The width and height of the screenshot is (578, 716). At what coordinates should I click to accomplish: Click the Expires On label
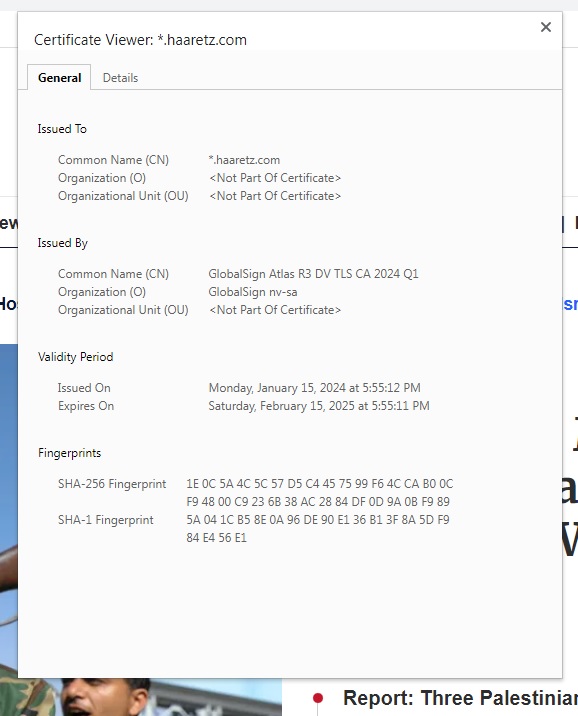click(86, 406)
